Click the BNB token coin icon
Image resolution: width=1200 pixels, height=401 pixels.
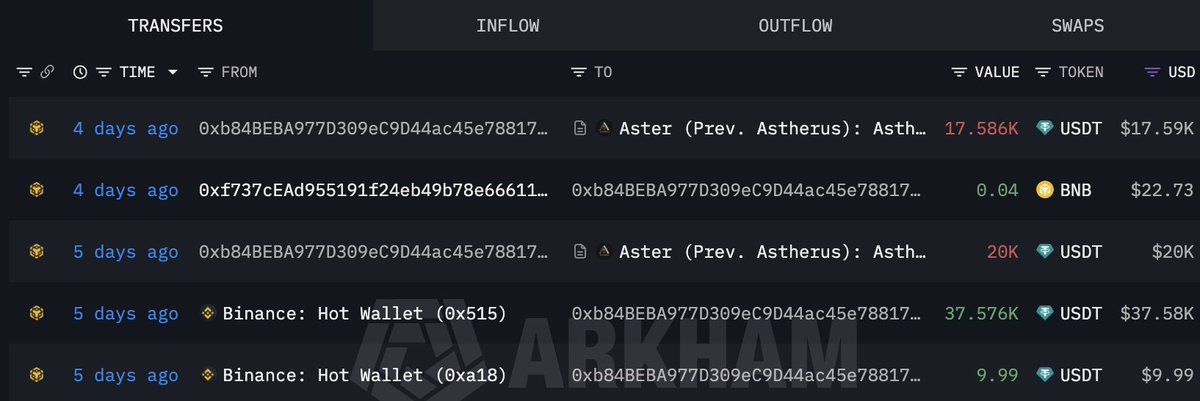pos(1045,190)
